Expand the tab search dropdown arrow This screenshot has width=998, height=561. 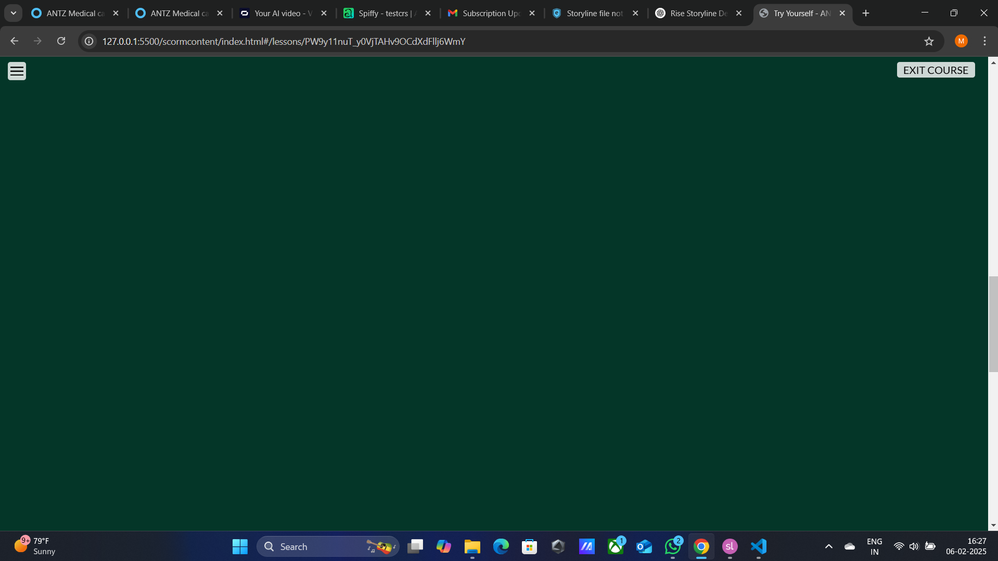pos(13,13)
